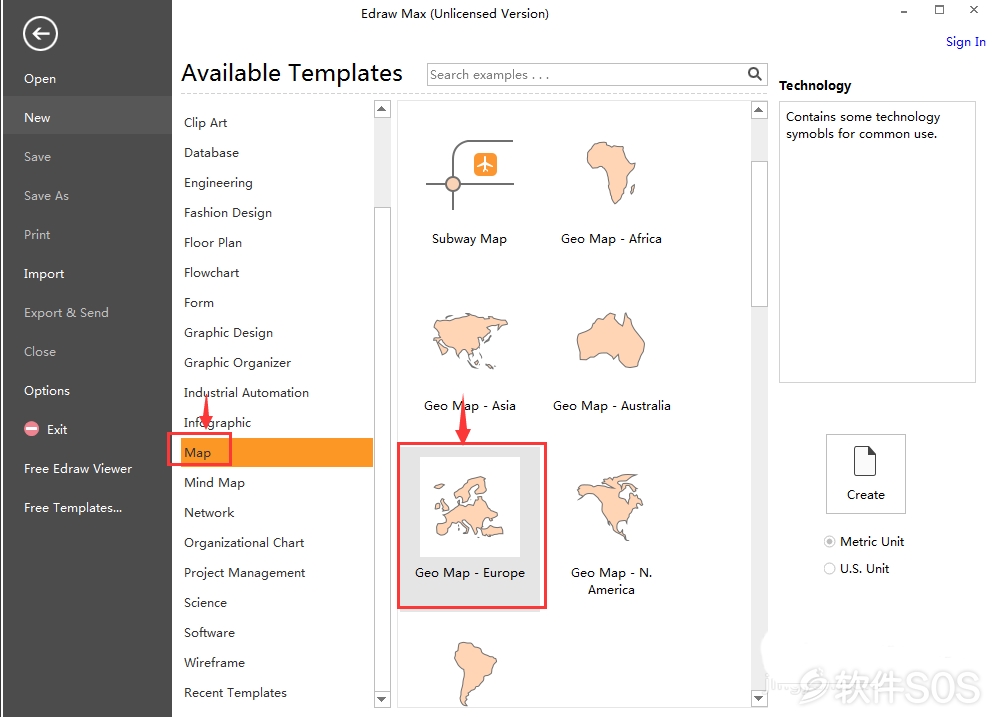The width and height of the screenshot is (995, 717).
Task: Select the Software category
Action: [x=209, y=632]
